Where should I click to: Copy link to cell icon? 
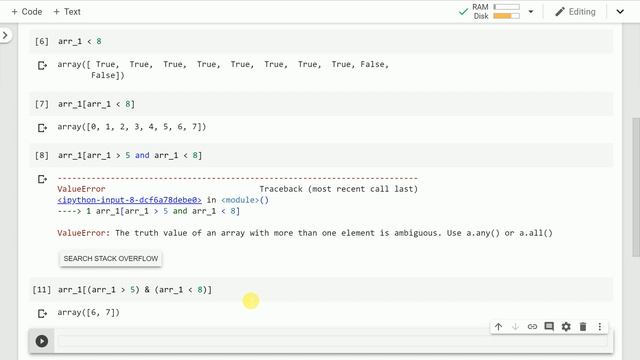click(532, 327)
